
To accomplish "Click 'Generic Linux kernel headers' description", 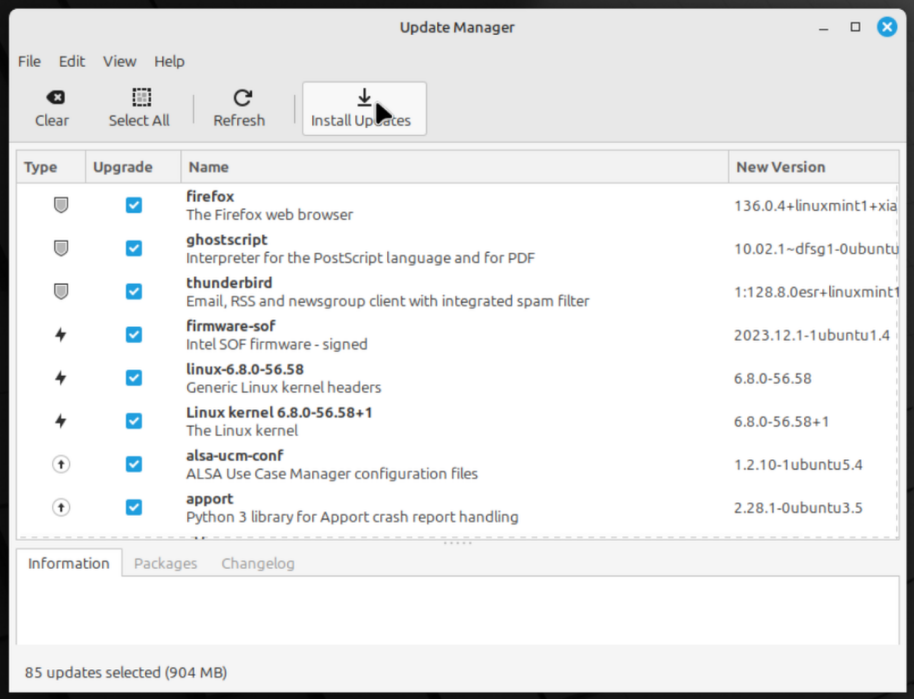I will pos(283,387).
